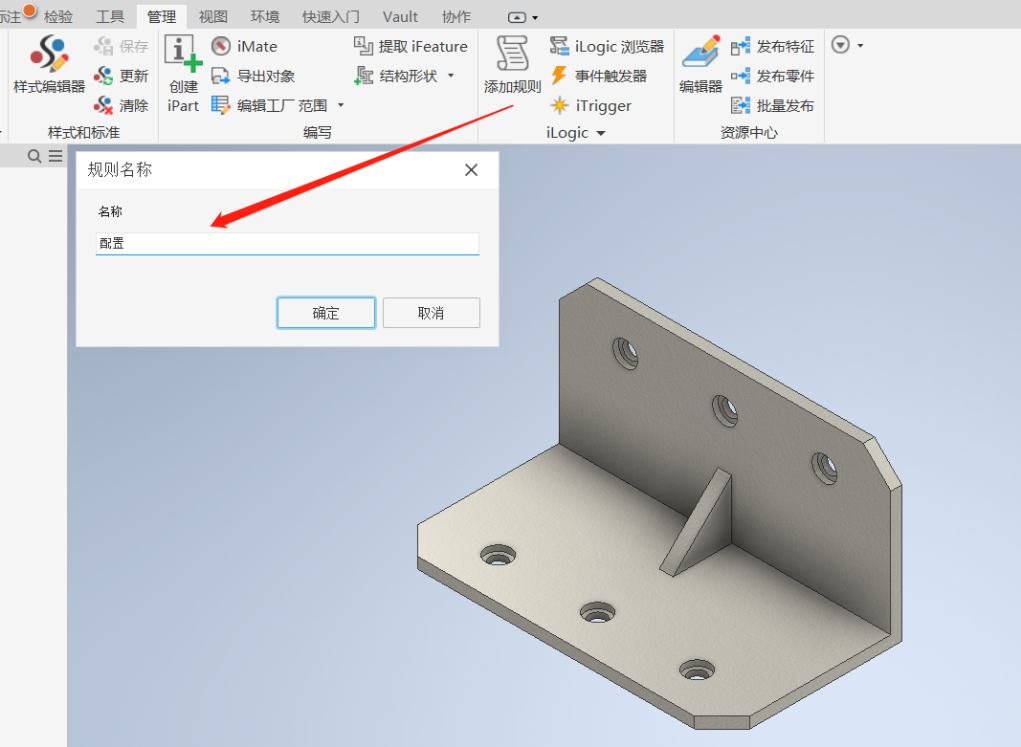Select the 管理 ribbon tab

161,16
